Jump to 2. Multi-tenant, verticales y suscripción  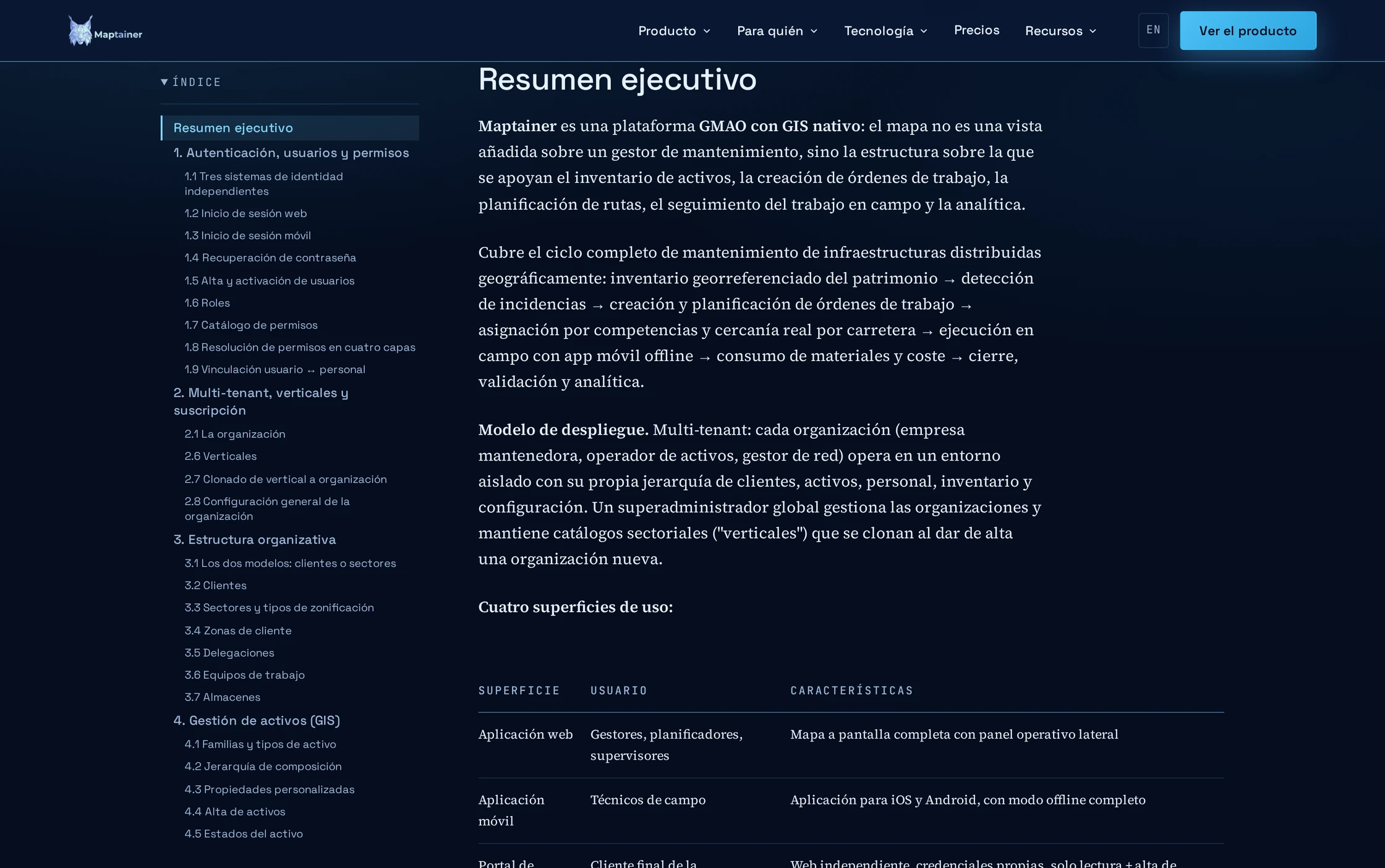coord(261,402)
